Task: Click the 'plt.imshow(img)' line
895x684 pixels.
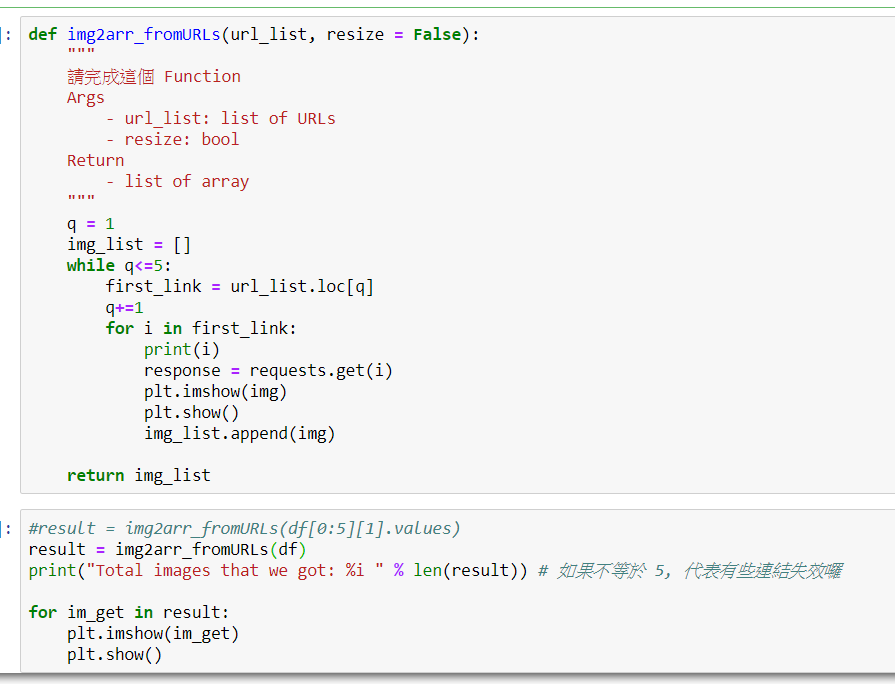Action: pos(215,392)
